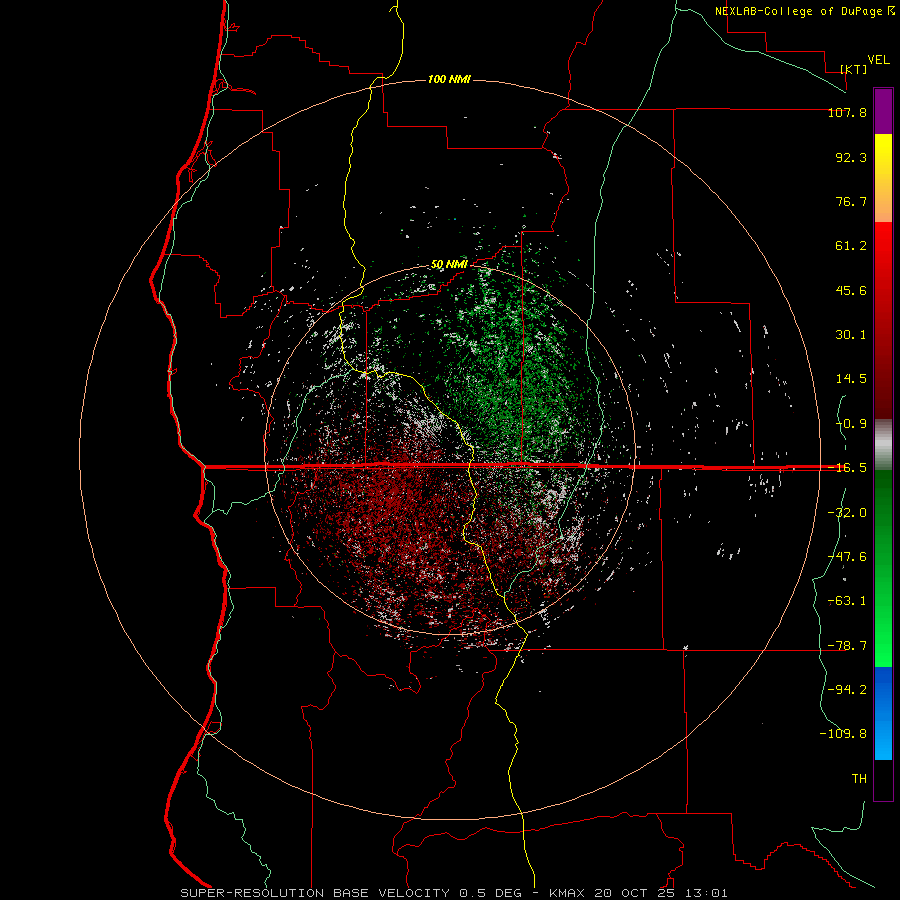The height and width of the screenshot is (900, 900).
Task: Click the VEL legend title
Action: click(878, 60)
